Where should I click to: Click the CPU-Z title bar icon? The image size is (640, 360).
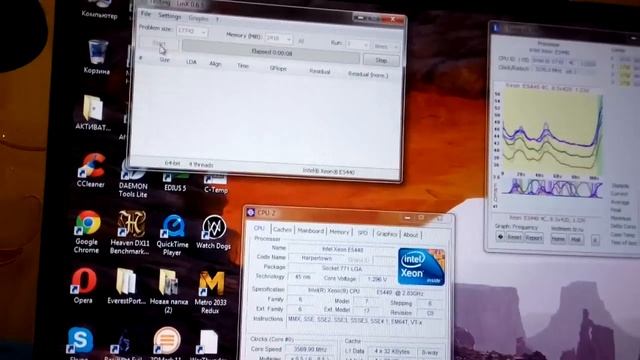pos(251,212)
